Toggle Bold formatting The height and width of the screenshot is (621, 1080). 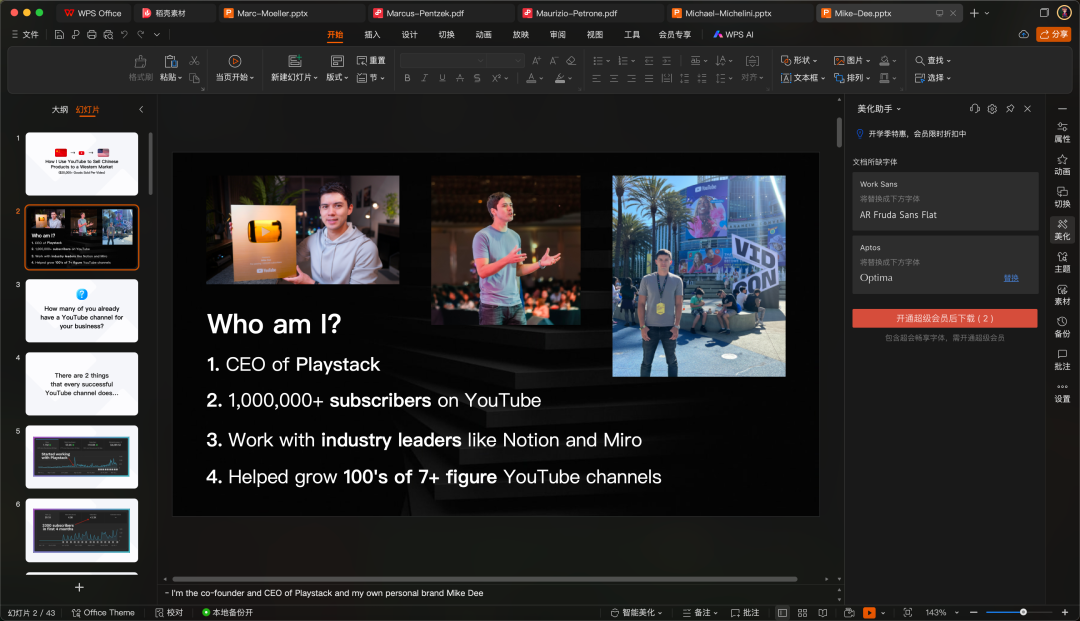tap(407, 78)
